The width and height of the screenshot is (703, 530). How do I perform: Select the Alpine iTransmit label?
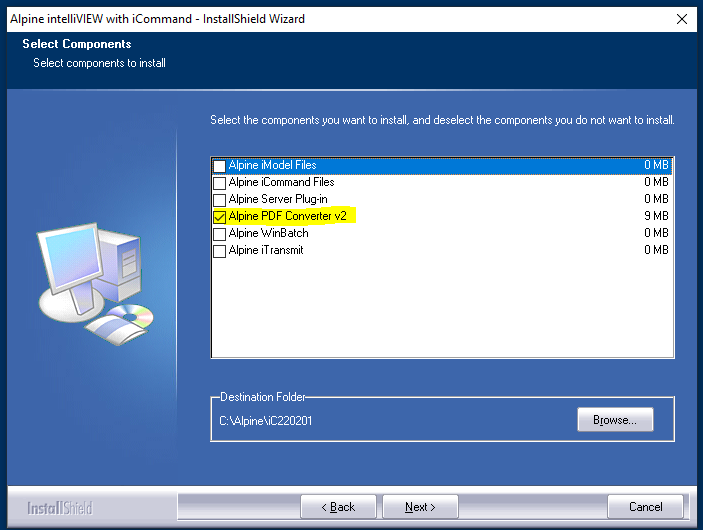pos(266,250)
